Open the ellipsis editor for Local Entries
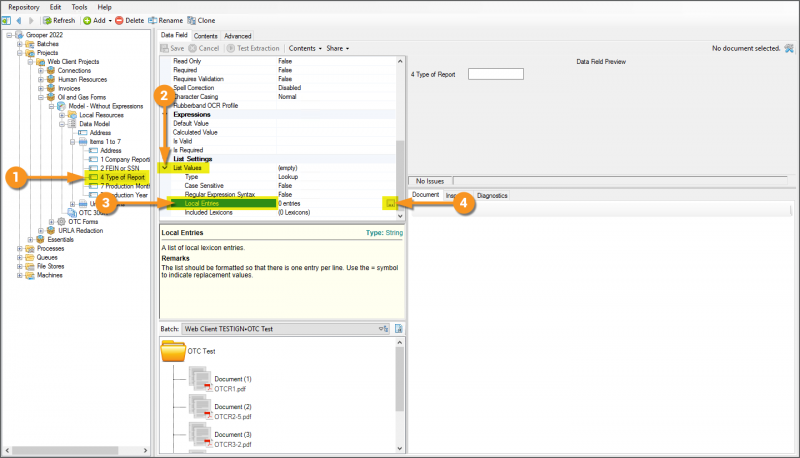 coord(390,203)
